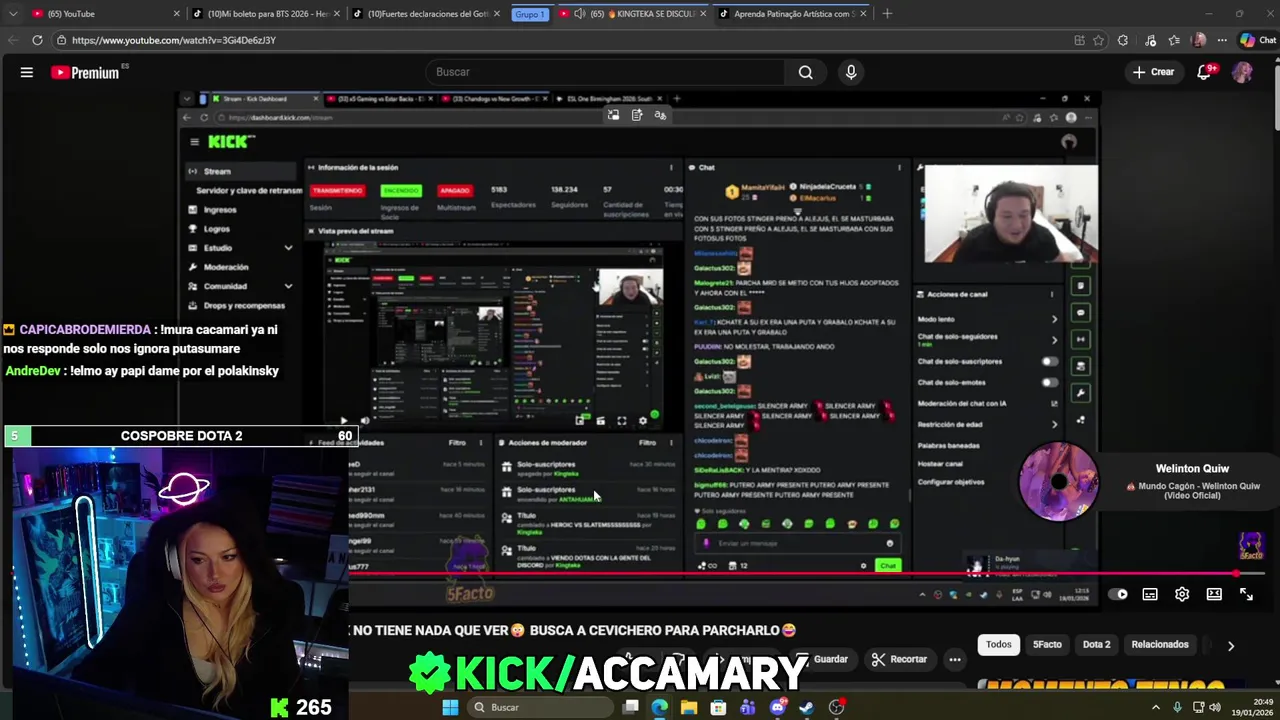This screenshot has width=1280, height=720.
Task: Go back with the browser back arrow
Action: tap(12, 40)
